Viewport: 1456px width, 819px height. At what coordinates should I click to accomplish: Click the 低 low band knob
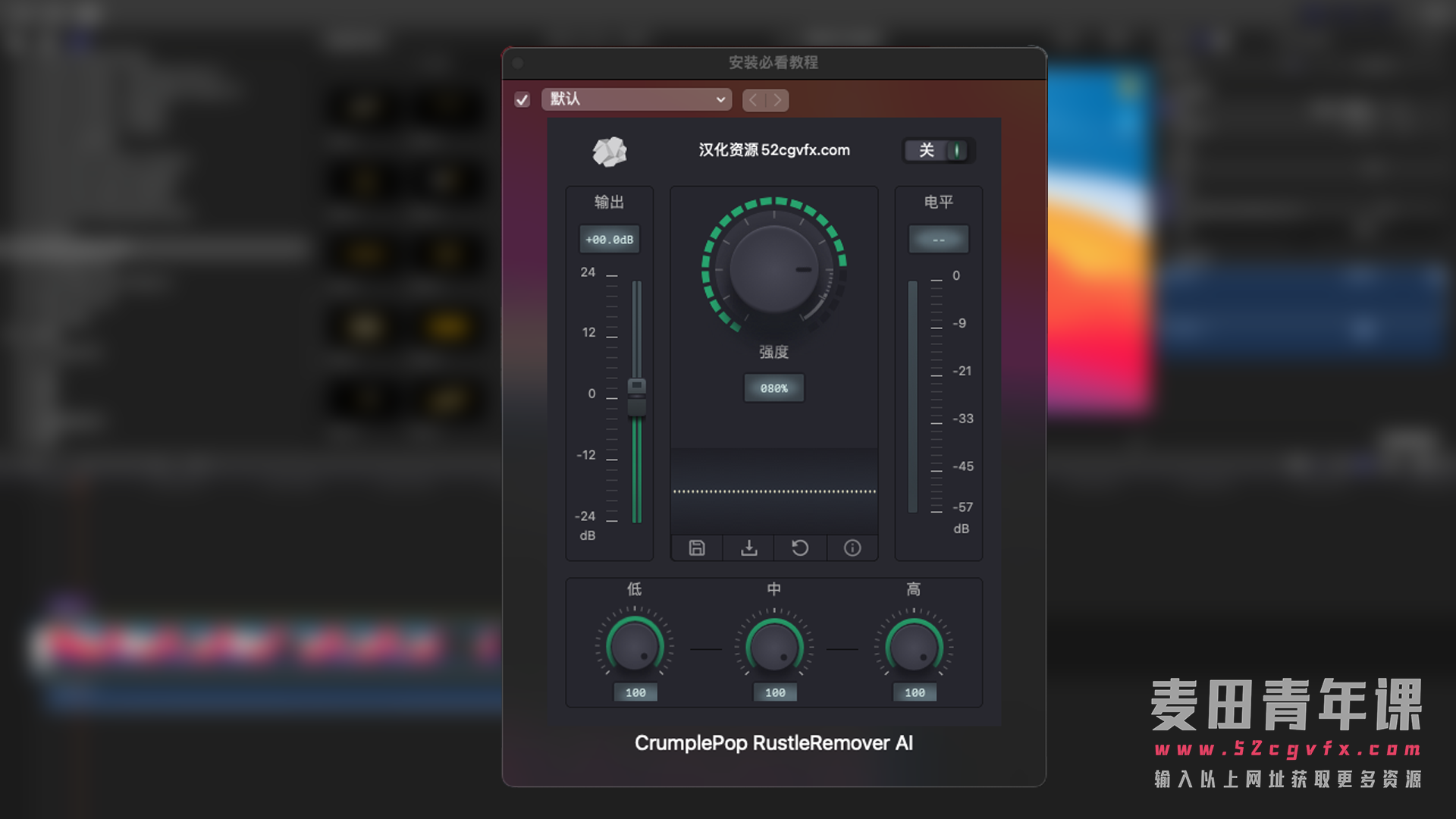[635, 647]
